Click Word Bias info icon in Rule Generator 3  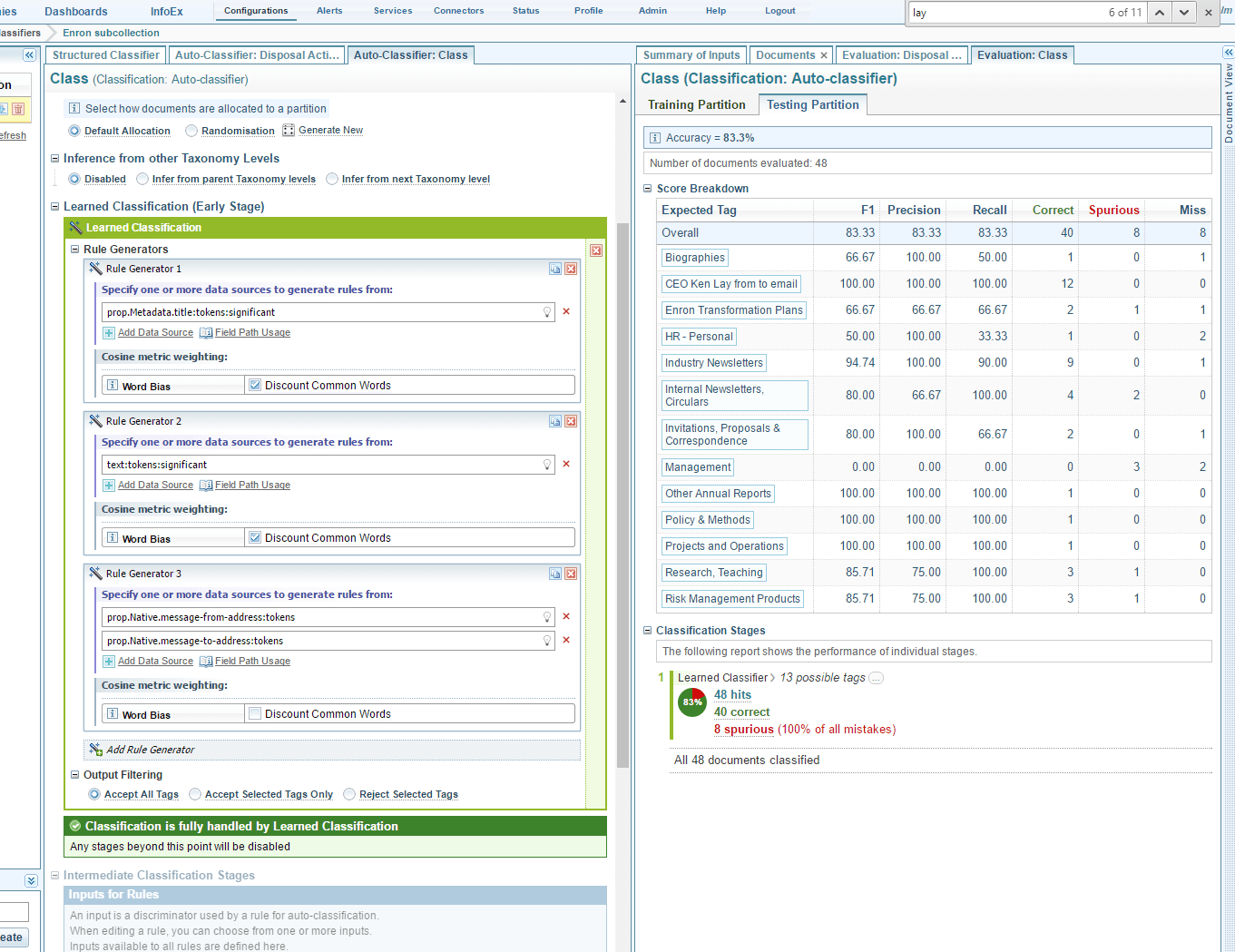[113, 713]
